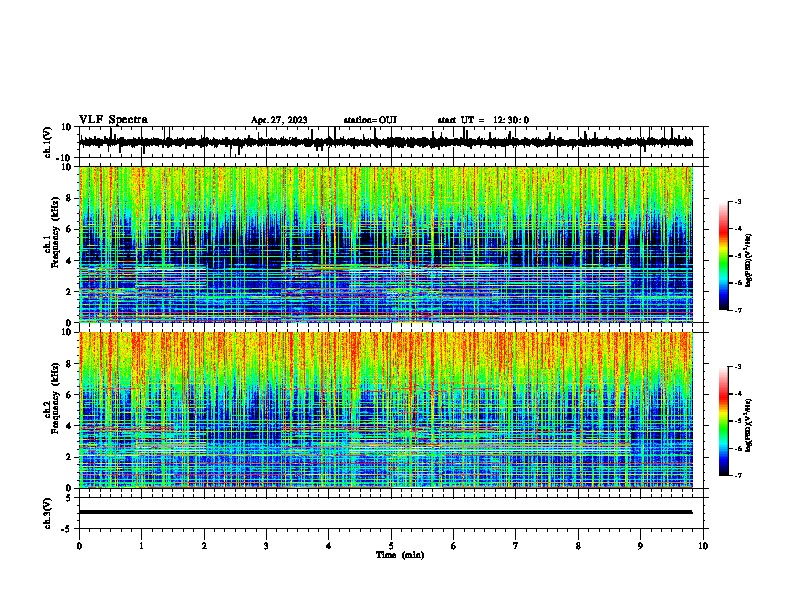The height and width of the screenshot is (612, 792).
Task: Click the "8" kHz tick of ch.1 spectrogram
Action: pyautogui.click(x=69, y=198)
